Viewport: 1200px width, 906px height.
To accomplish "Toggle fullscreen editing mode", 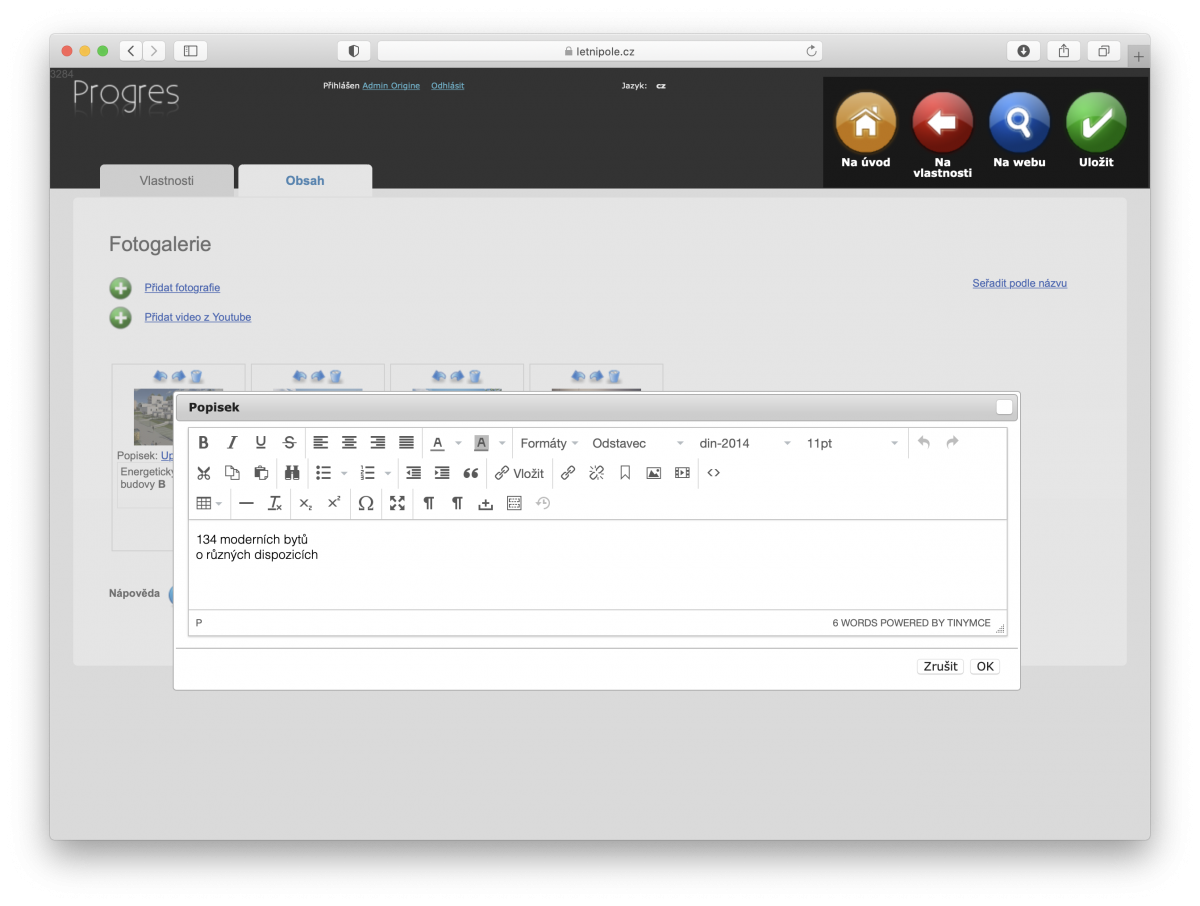I will click(397, 503).
